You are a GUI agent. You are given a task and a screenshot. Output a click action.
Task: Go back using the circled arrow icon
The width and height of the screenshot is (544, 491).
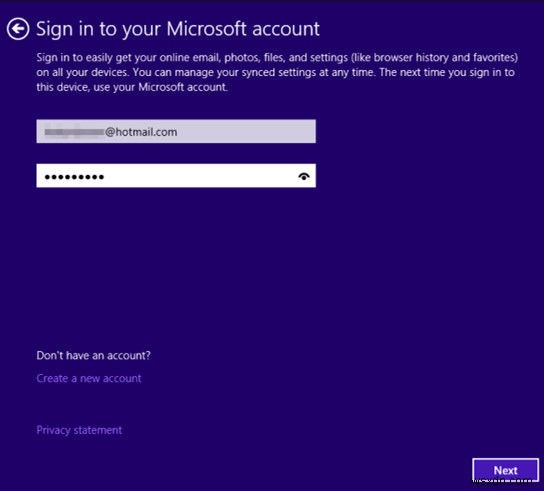[x=18, y=29]
